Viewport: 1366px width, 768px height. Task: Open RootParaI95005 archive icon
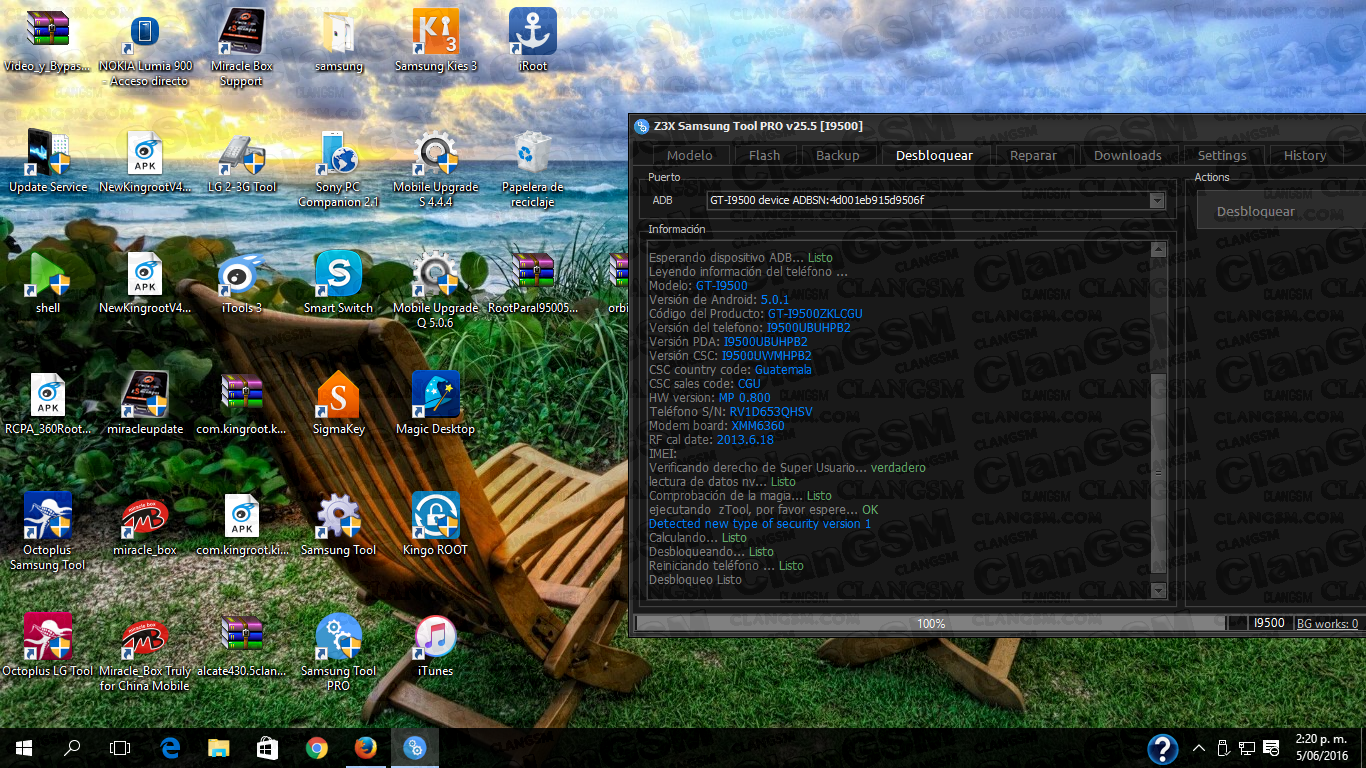[533, 274]
